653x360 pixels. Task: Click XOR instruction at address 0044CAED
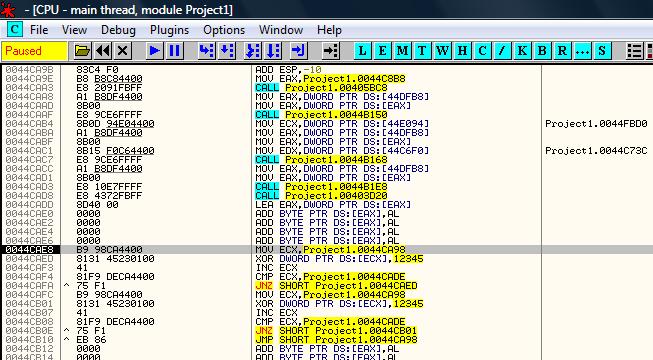[x=339, y=259]
